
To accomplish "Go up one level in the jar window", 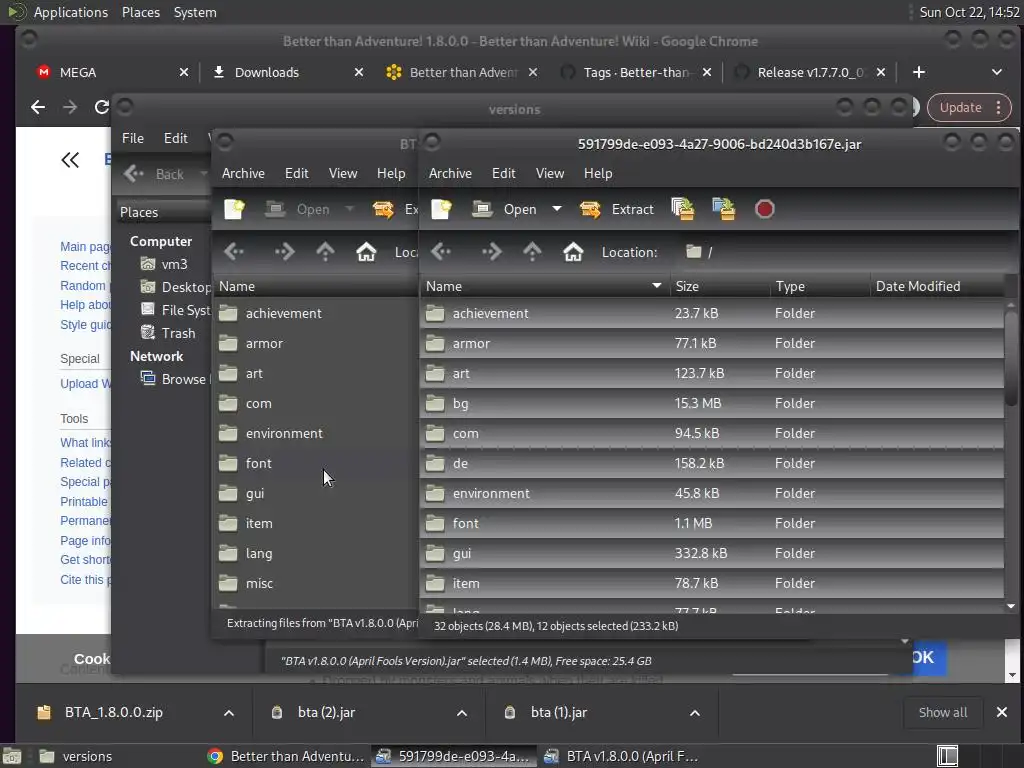I will click(x=532, y=251).
